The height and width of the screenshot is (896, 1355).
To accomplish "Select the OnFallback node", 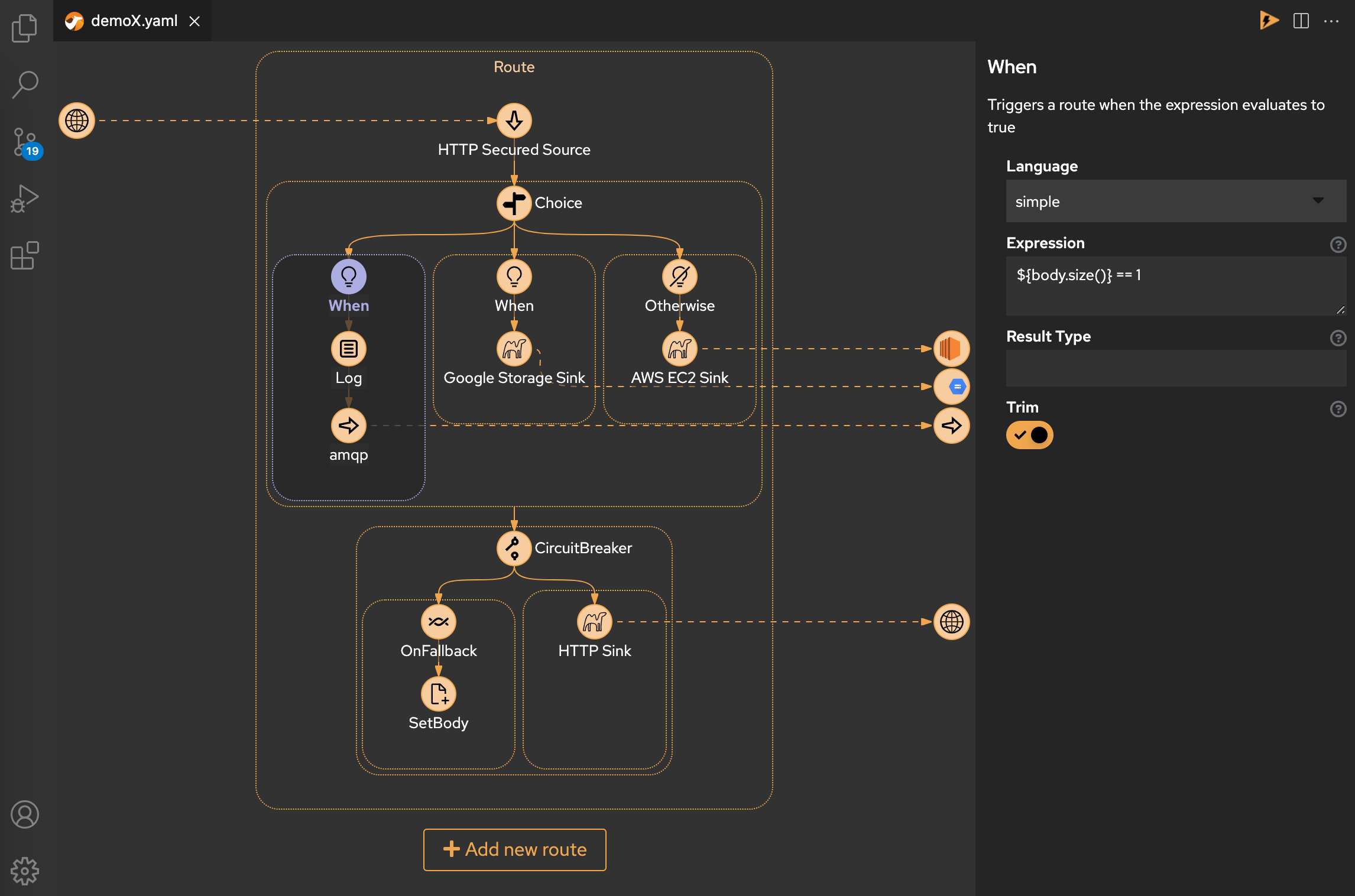I will (439, 622).
